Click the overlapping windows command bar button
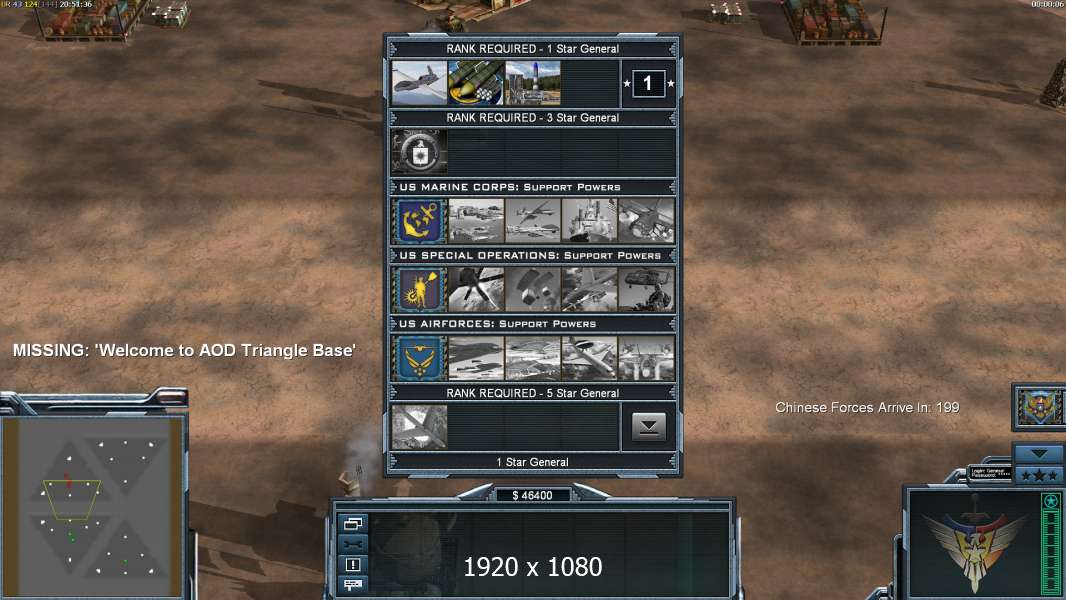This screenshot has width=1066, height=600. [353, 523]
